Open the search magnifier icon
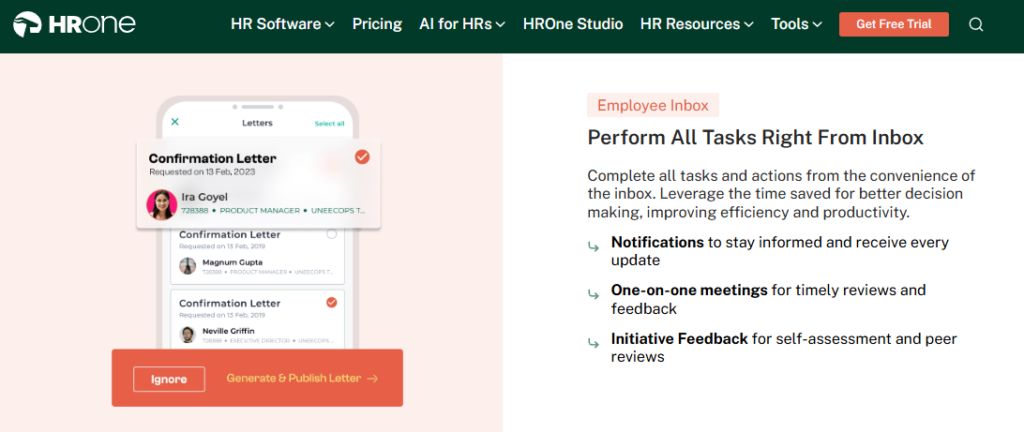This screenshot has height=432, width=1024. [976, 25]
